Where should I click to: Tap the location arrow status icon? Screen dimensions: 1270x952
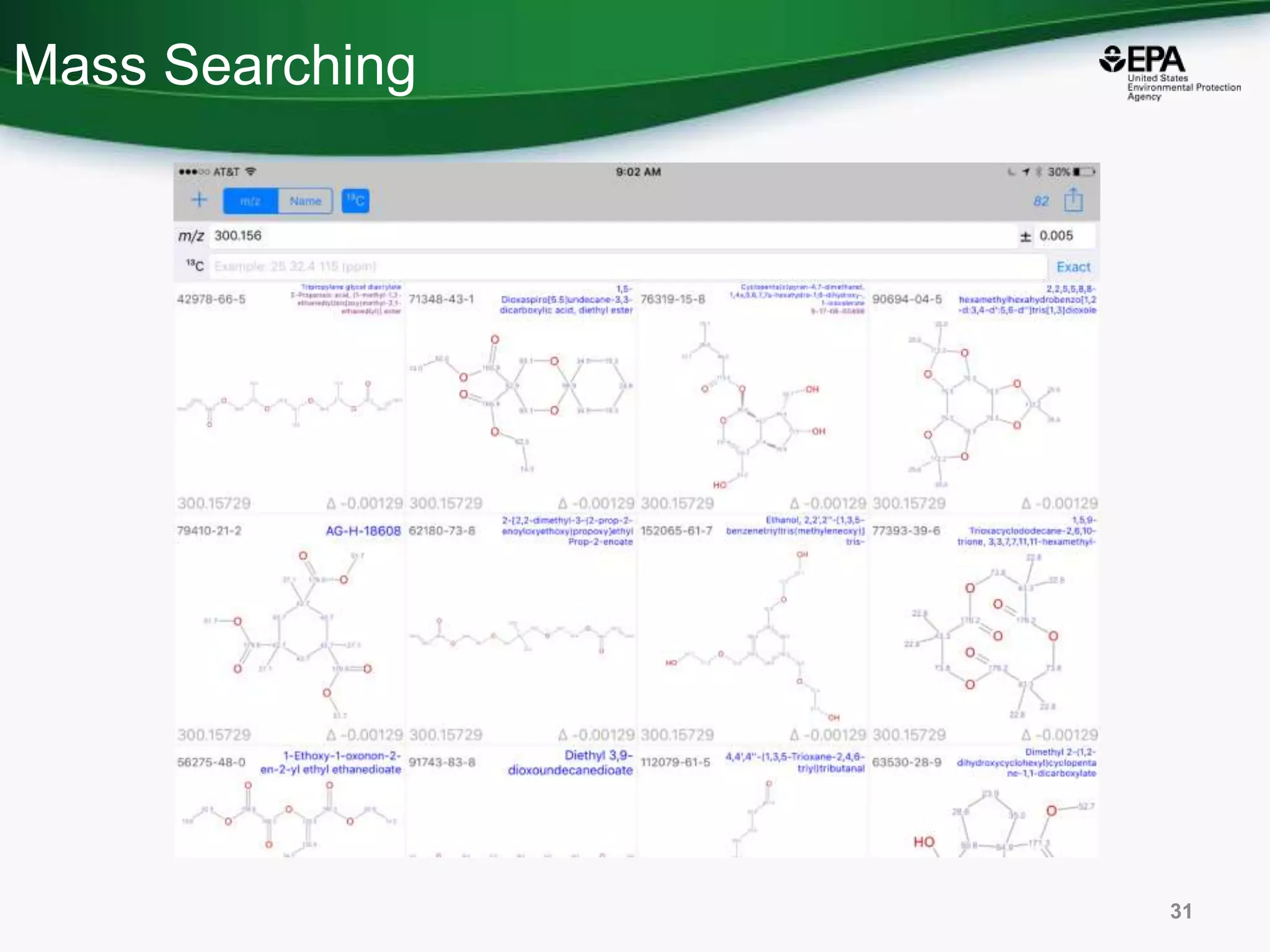(1026, 172)
